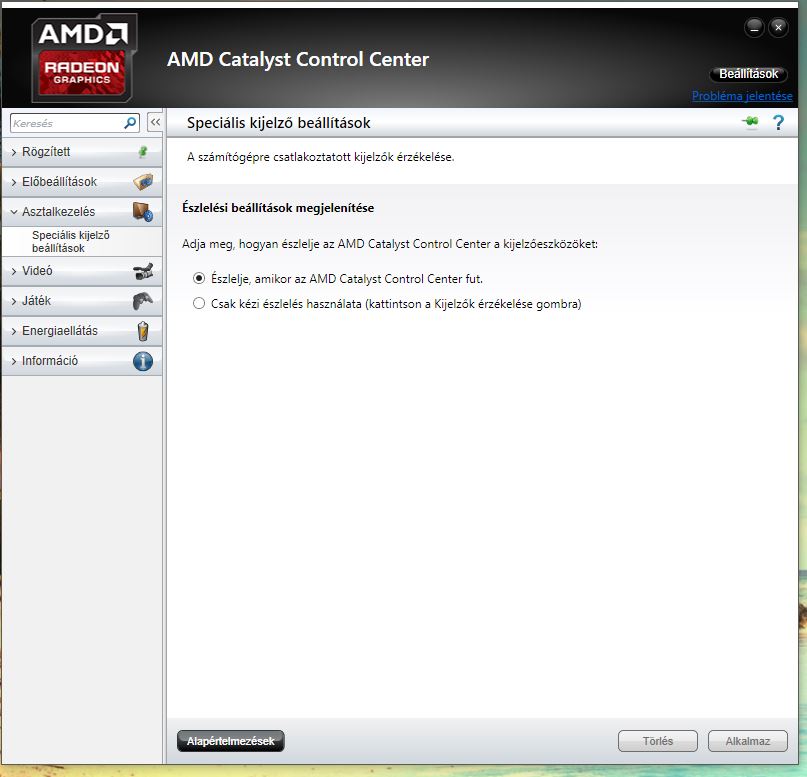Click the Energiaellátás battery icon
This screenshot has height=777, width=807.
click(143, 331)
